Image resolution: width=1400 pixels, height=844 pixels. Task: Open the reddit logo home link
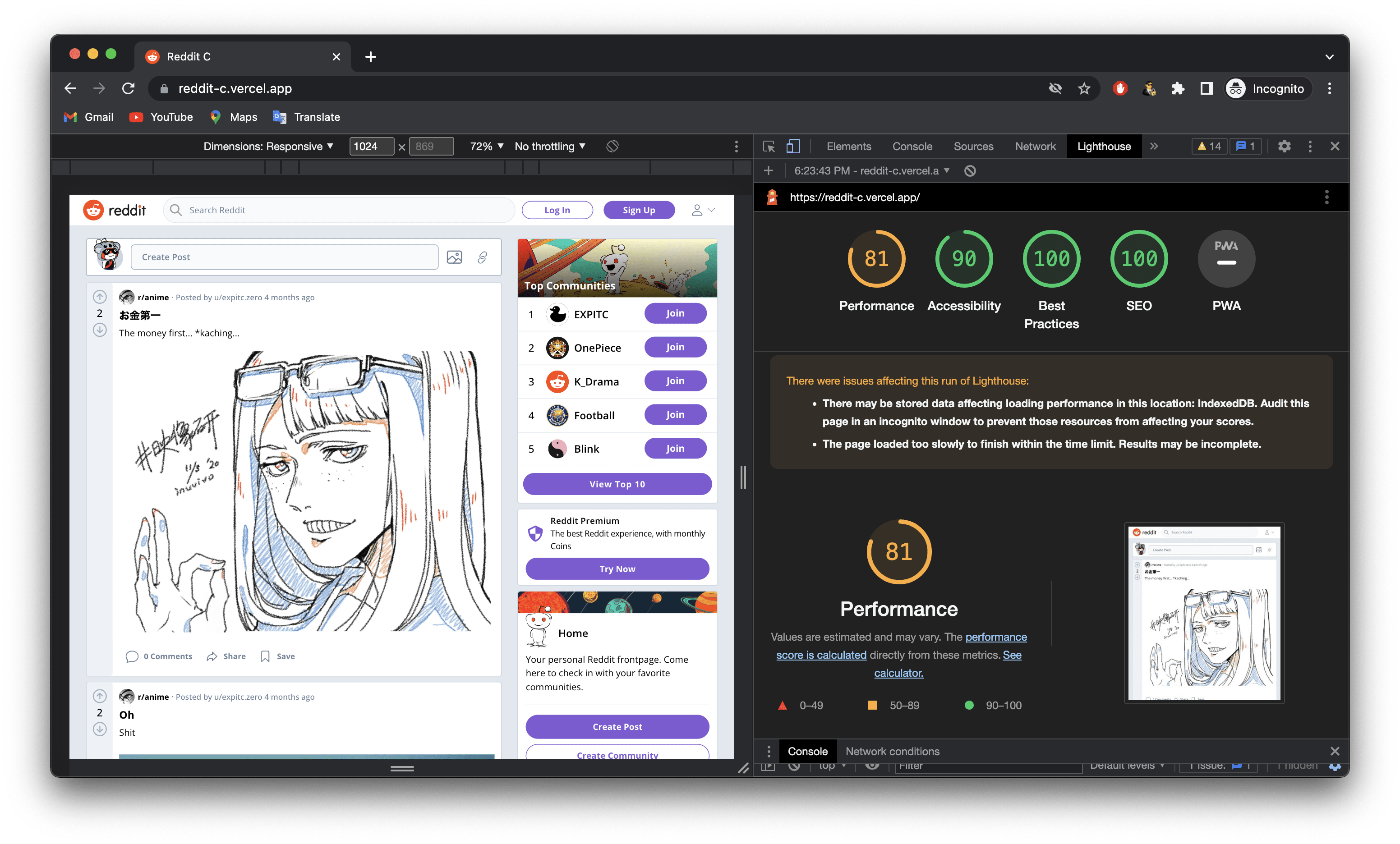tap(115, 210)
